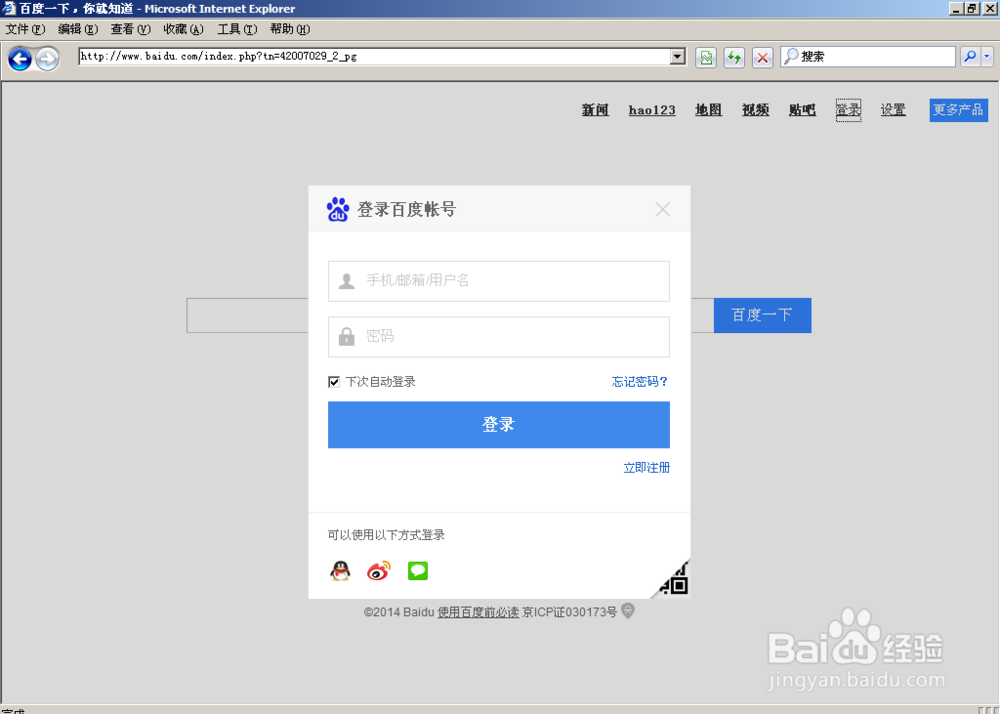Image resolution: width=1000 pixels, height=714 pixels.
Task: Open the 收藏(A) menu
Action: click(x=184, y=29)
